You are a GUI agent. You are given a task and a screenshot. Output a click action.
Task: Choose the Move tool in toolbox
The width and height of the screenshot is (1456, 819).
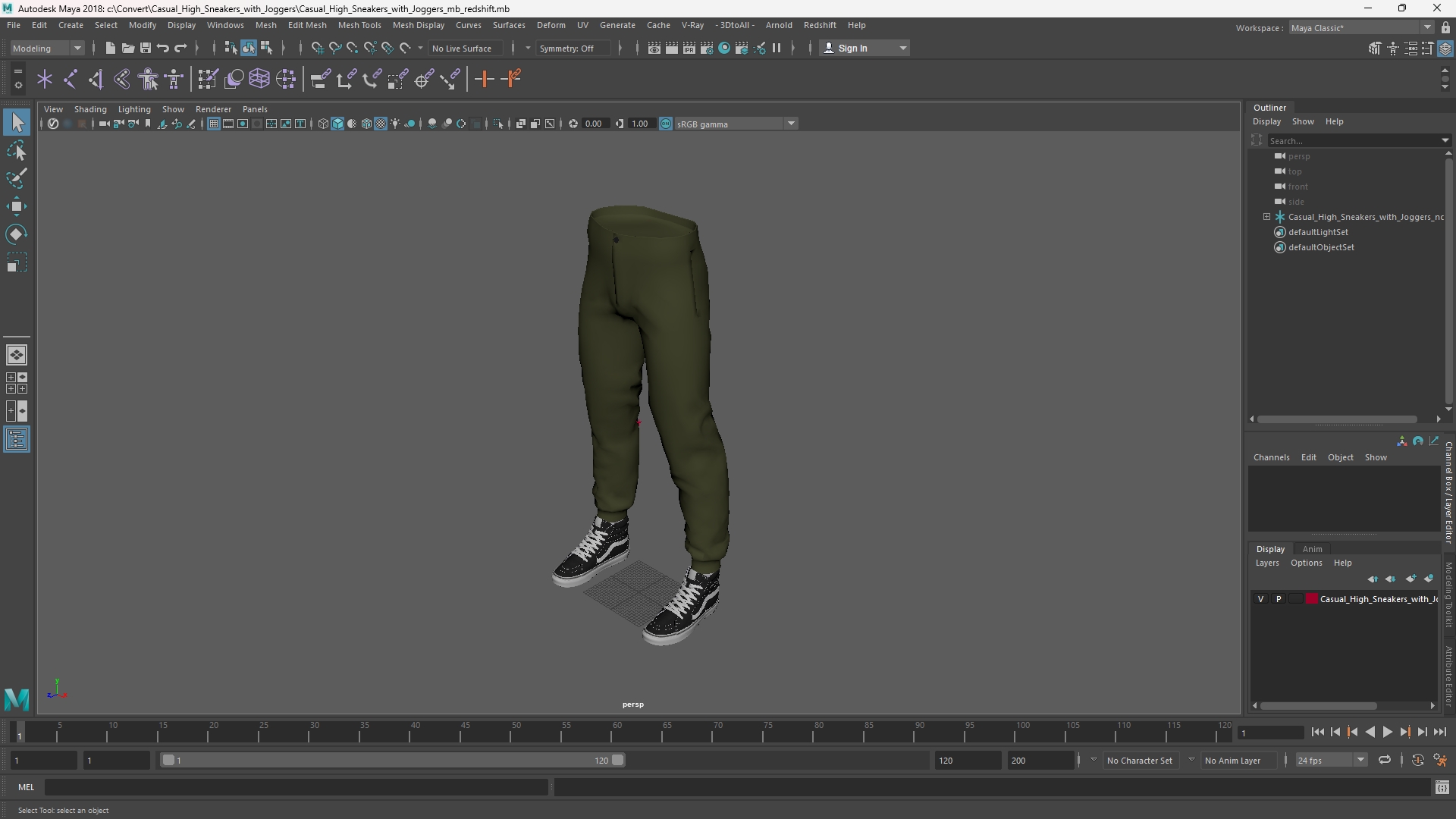click(17, 206)
